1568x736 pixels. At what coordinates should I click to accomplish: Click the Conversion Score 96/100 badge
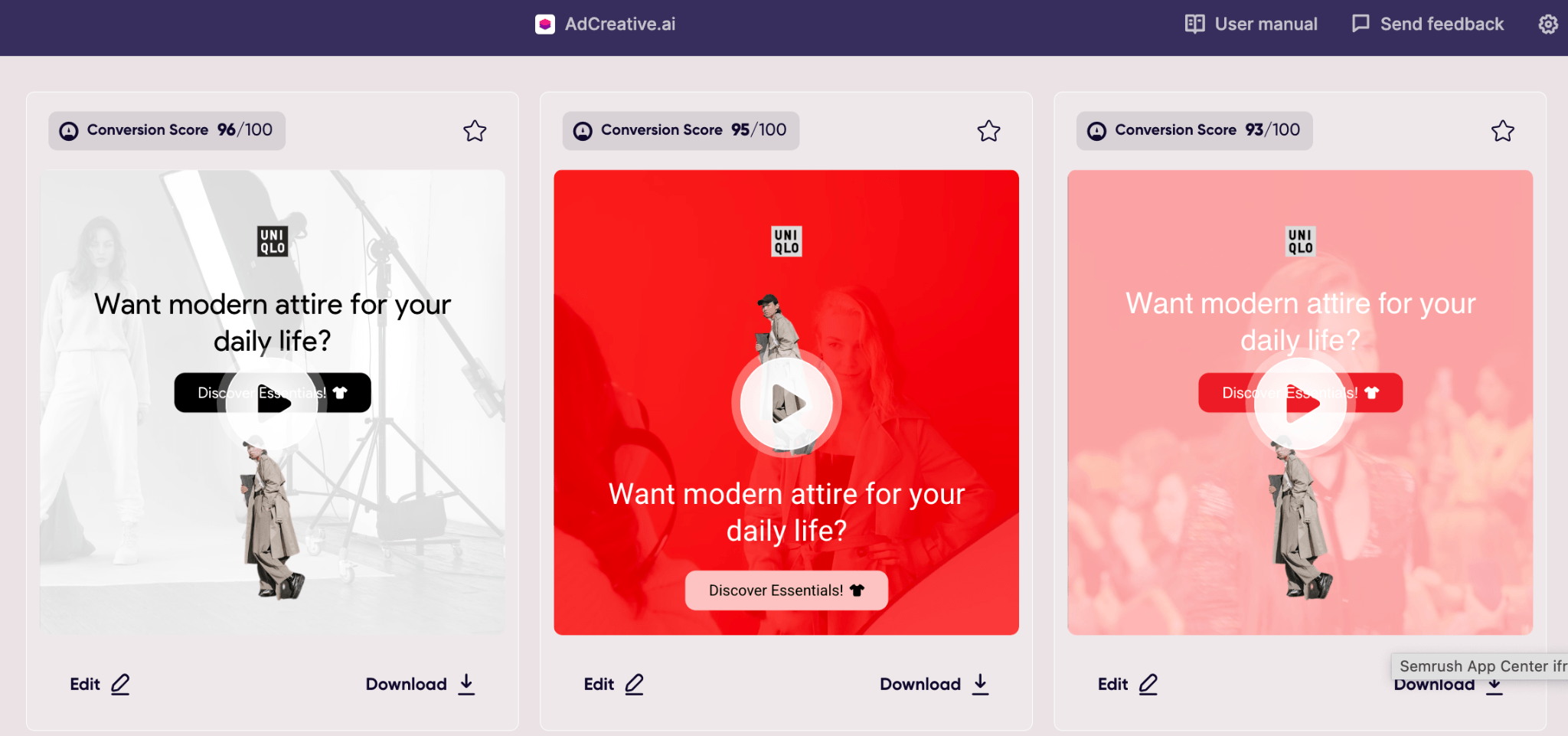[167, 130]
